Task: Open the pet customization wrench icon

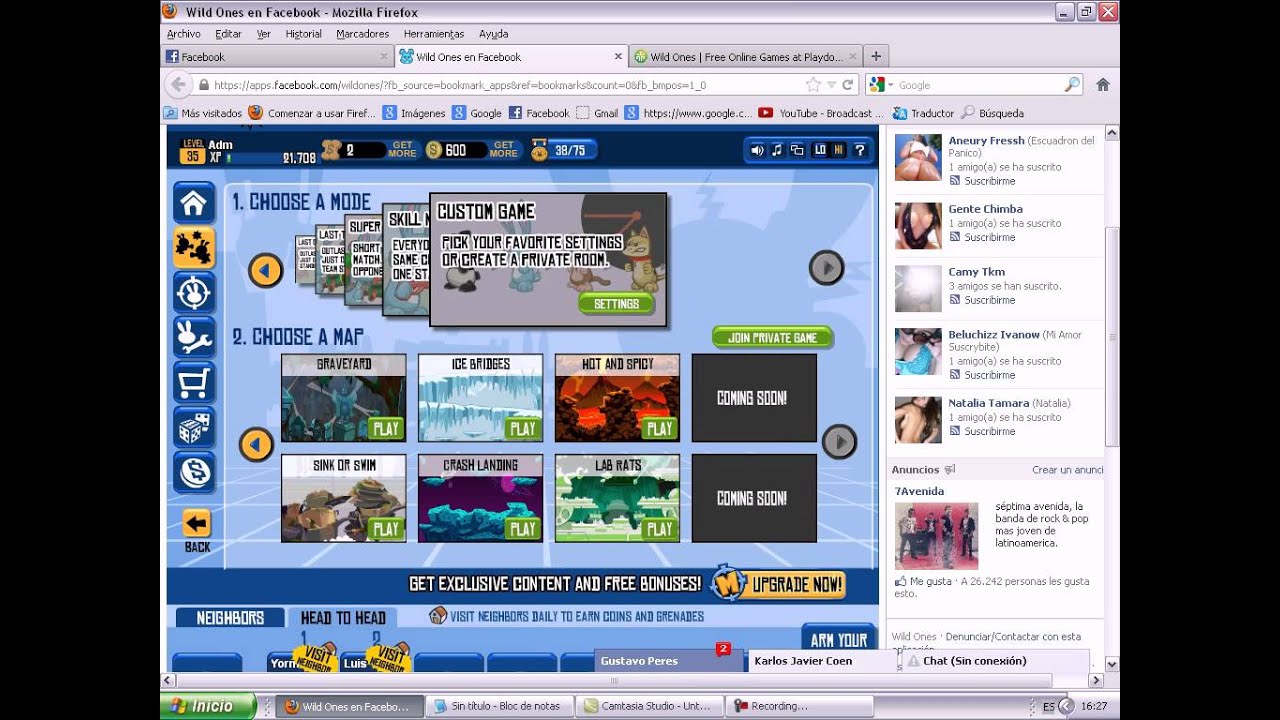Action: (194, 337)
